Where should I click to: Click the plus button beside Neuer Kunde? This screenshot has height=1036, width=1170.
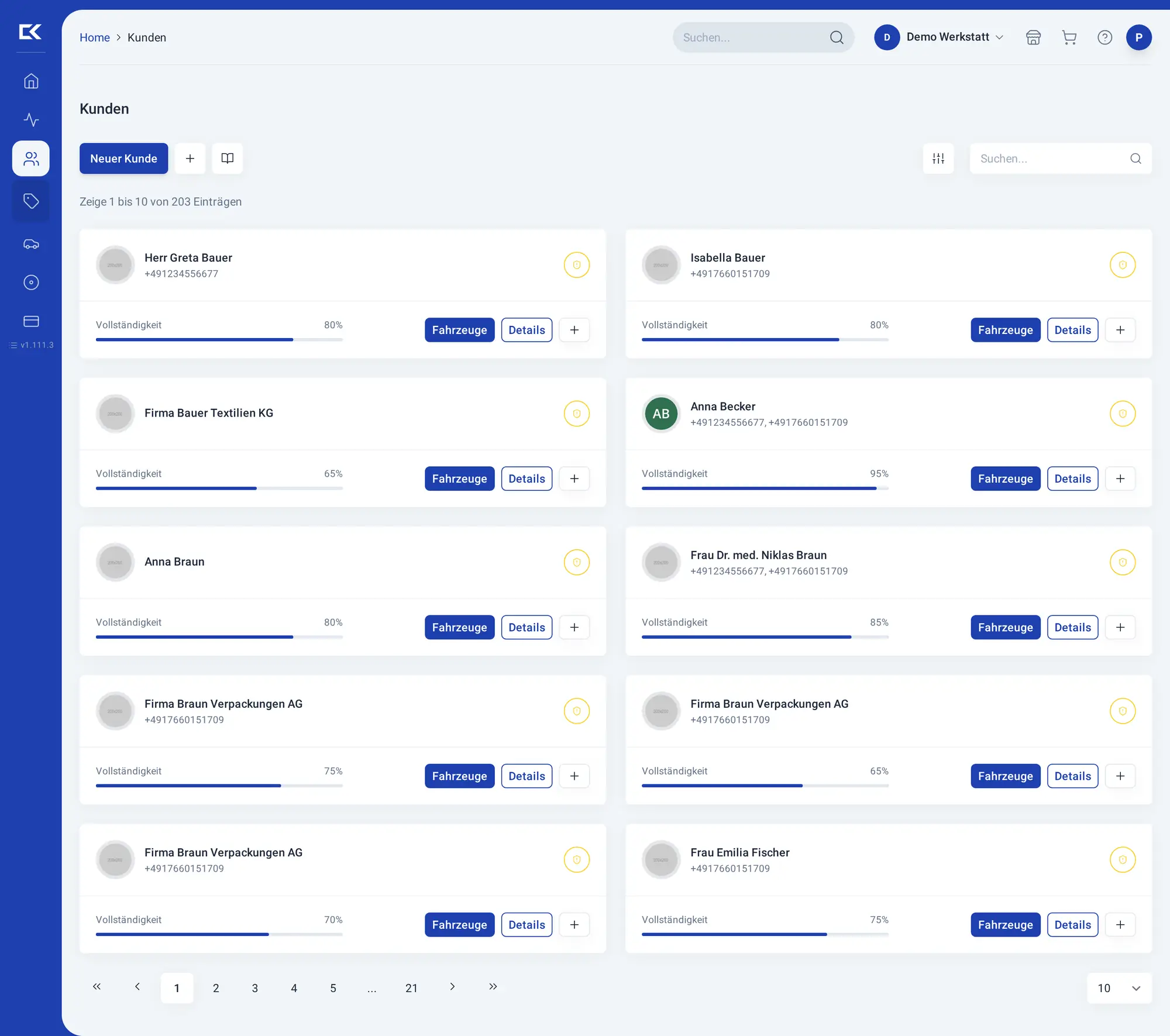[190, 159]
